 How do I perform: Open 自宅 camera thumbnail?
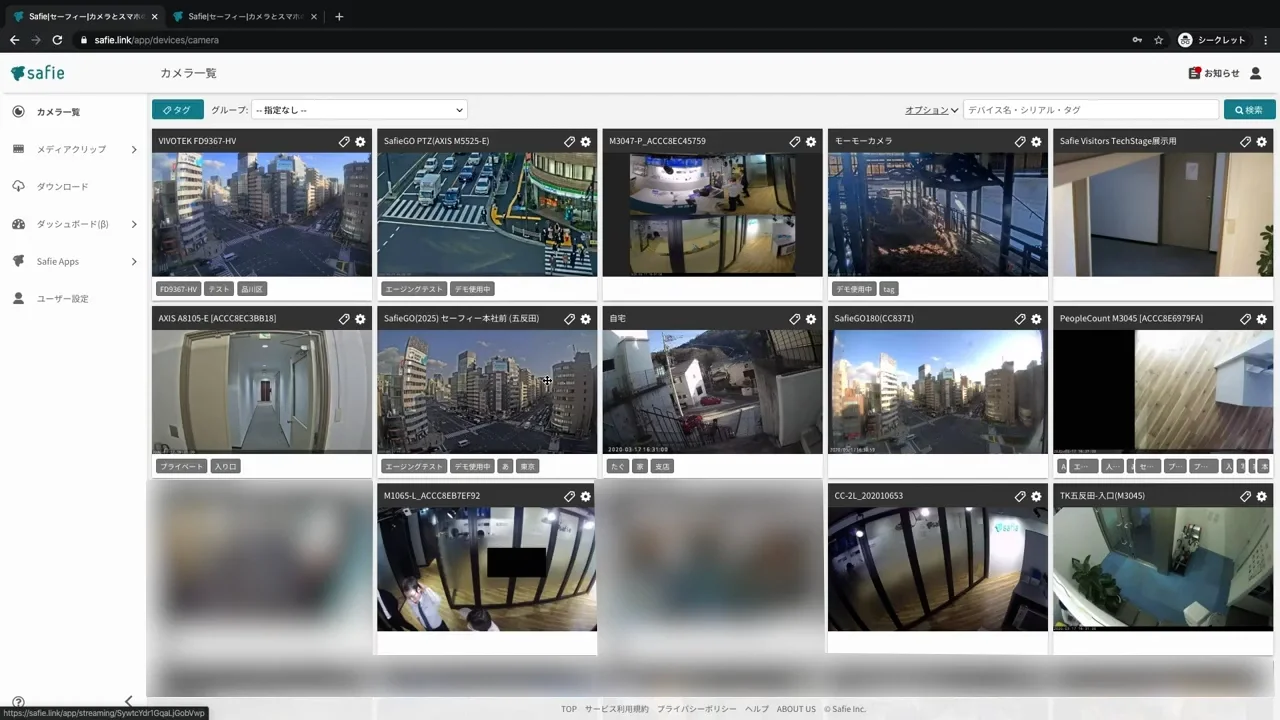(x=712, y=391)
